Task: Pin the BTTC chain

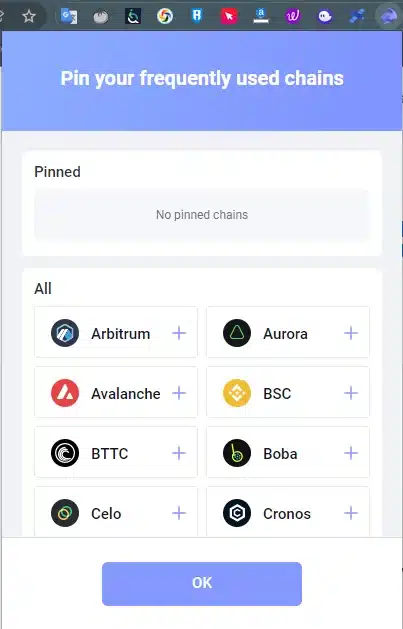Action: click(179, 453)
